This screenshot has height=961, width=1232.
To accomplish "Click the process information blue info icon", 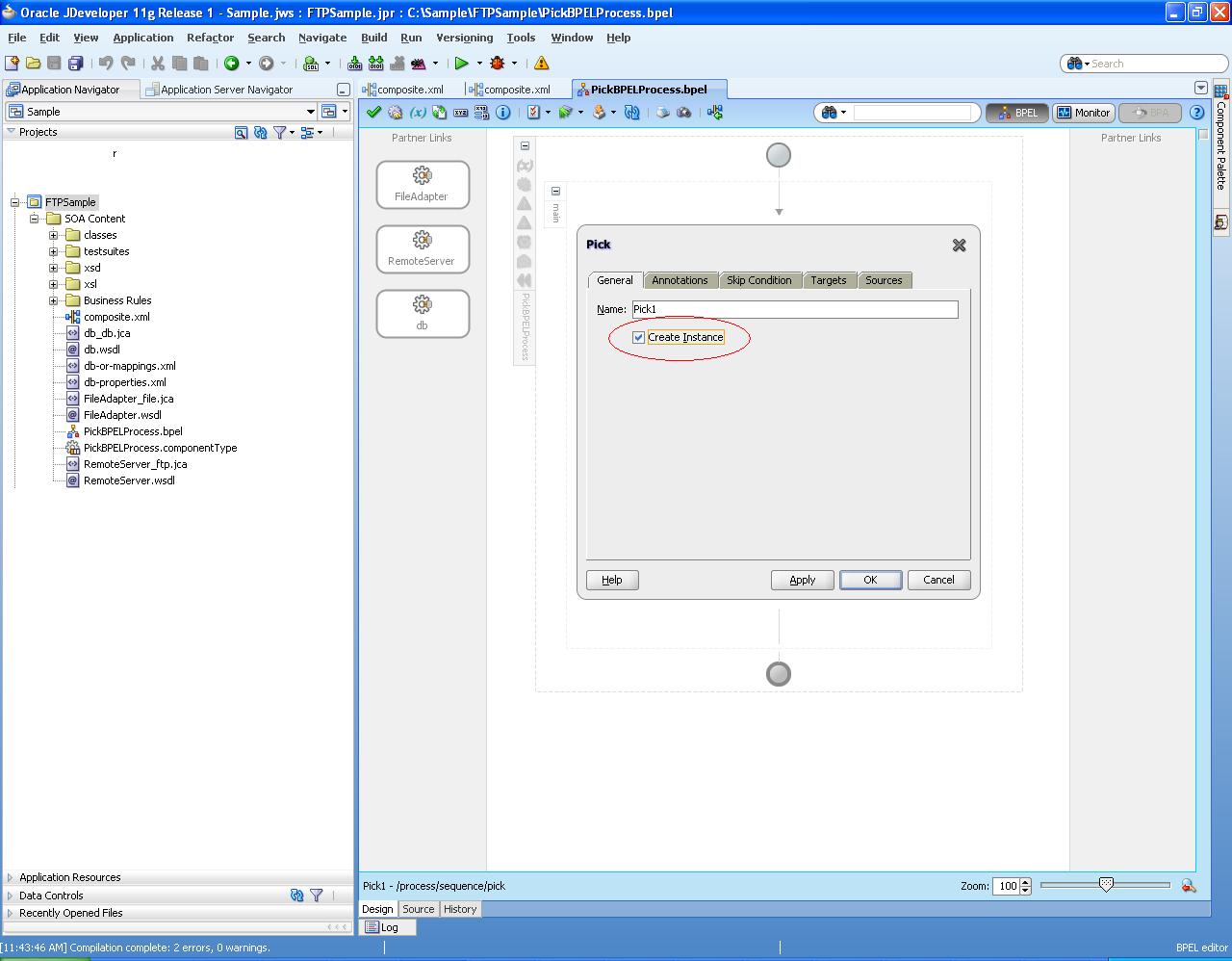I will 502,112.
